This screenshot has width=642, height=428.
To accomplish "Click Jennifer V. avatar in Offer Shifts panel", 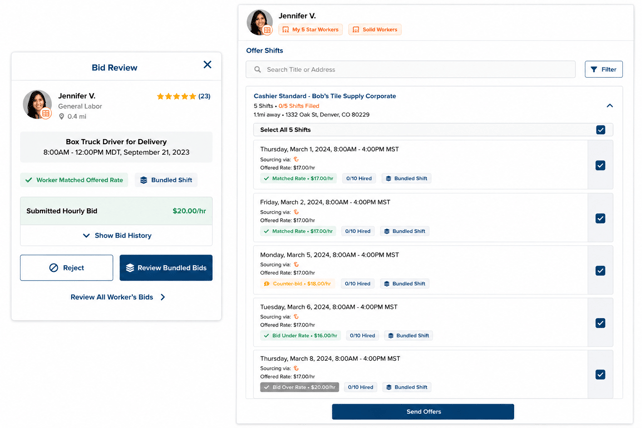I will 260,22.
